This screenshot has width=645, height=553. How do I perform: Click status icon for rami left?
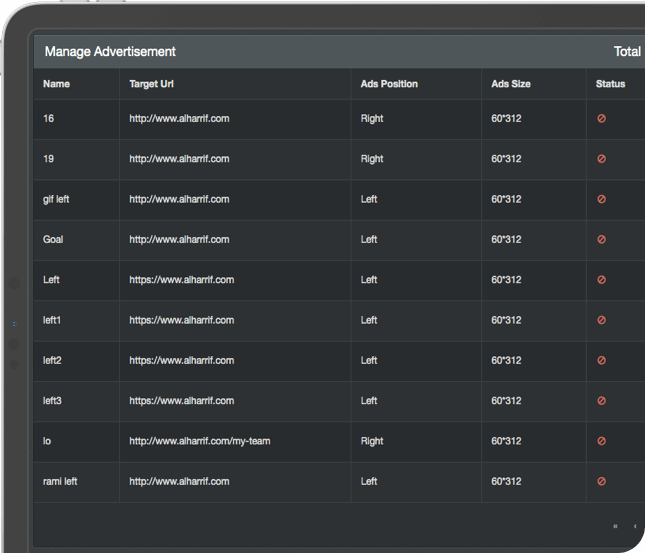coord(601,481)
